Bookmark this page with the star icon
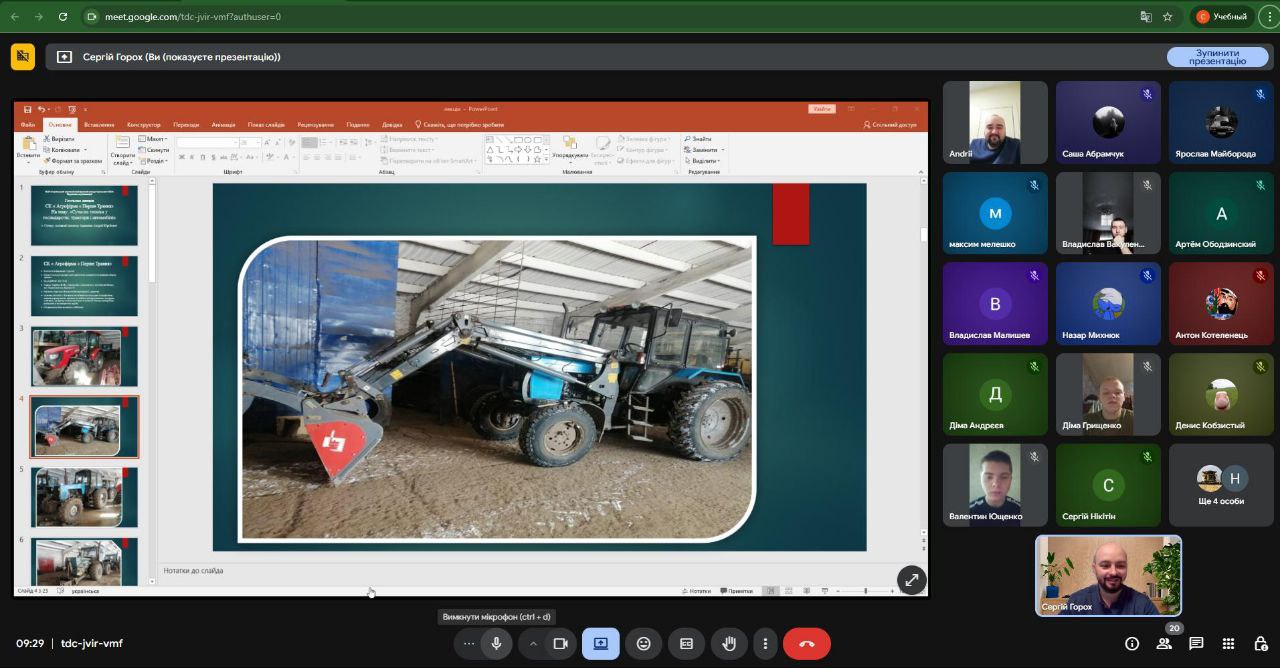The width and height of the screenshot is (1280, 668). [x=1168, y=17]
